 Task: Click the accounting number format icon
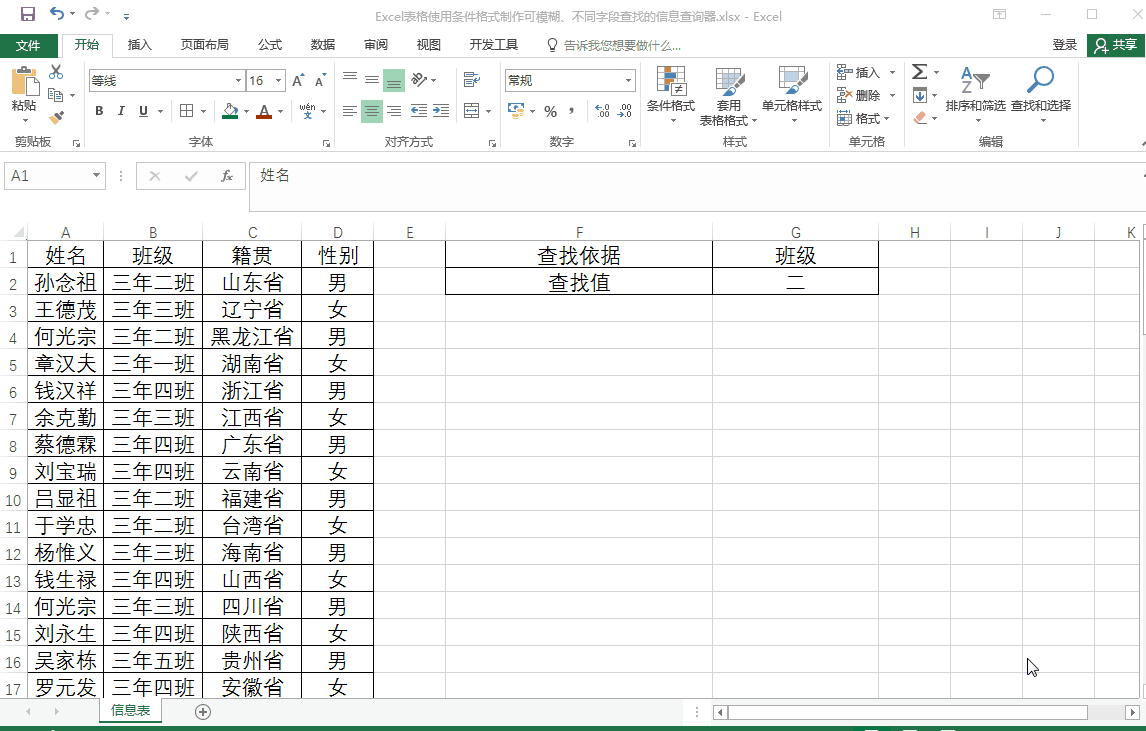tap(516, 111)
